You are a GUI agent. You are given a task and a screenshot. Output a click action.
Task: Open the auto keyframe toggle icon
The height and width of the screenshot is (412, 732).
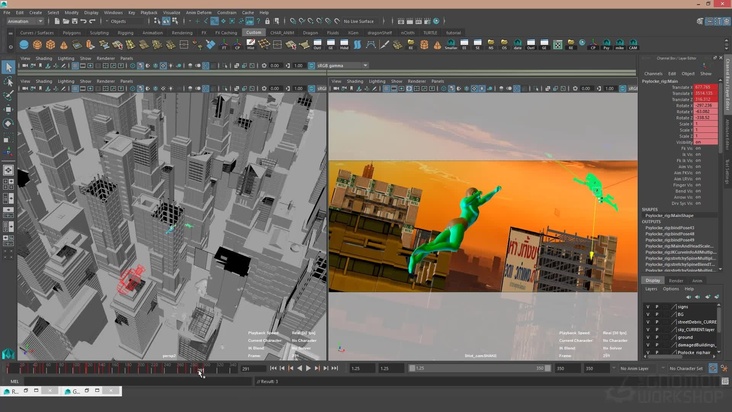[712, 369]
